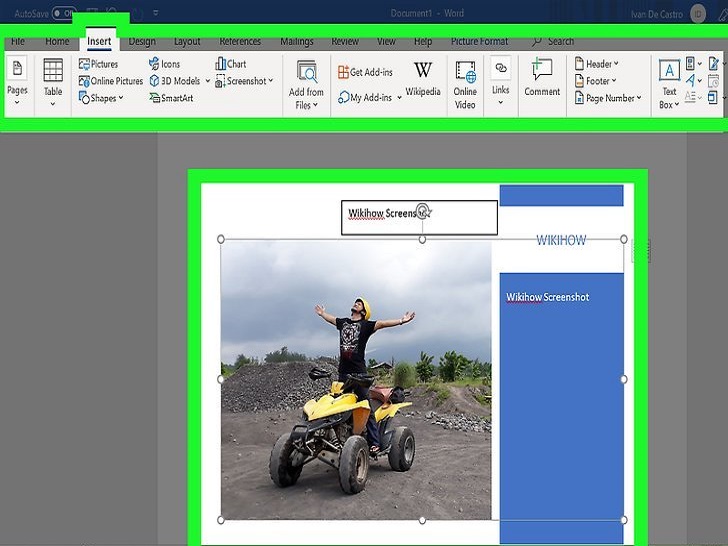Insert a SmartArt graphic

click(170, 98)
